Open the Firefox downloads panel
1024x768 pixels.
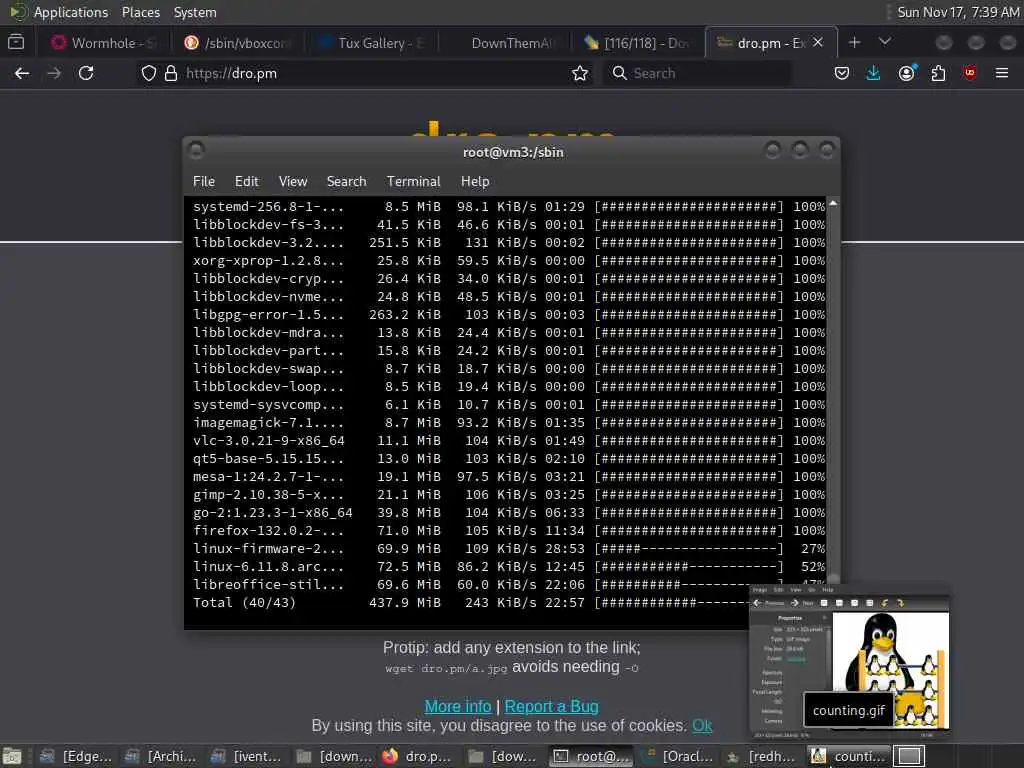point(873,73)
